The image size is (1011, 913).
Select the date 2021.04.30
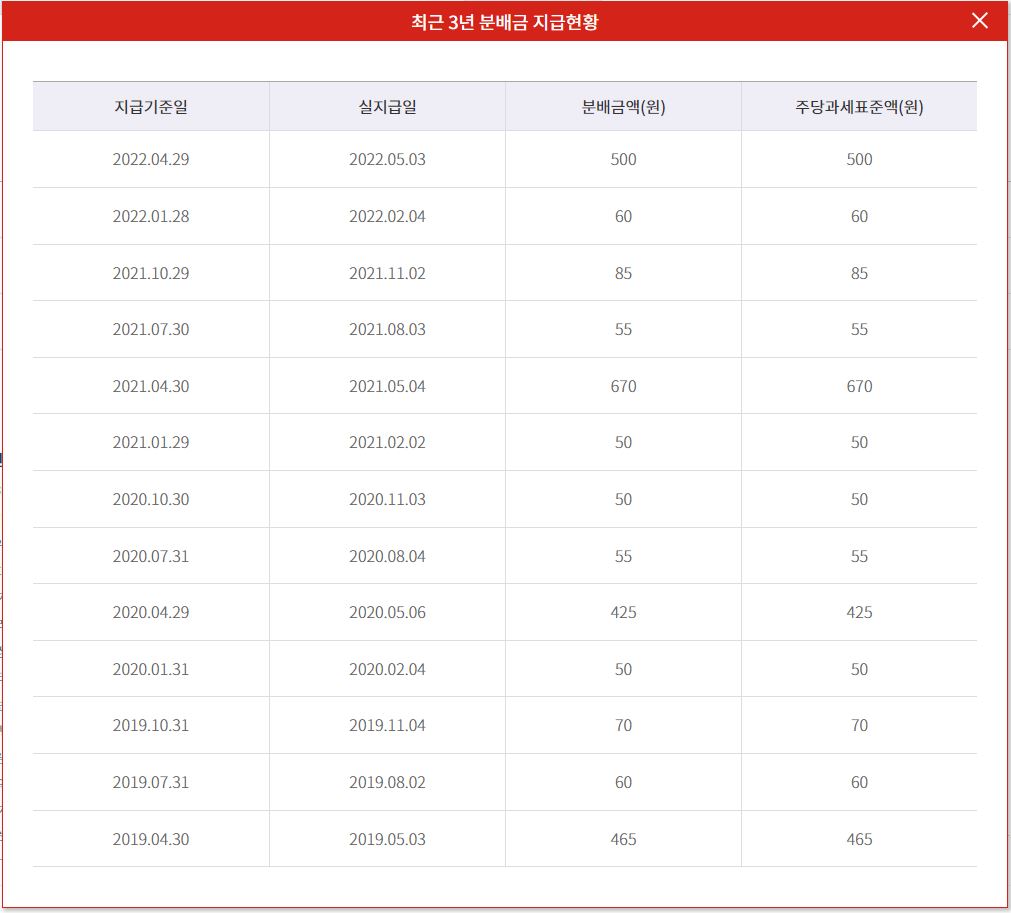151,386
